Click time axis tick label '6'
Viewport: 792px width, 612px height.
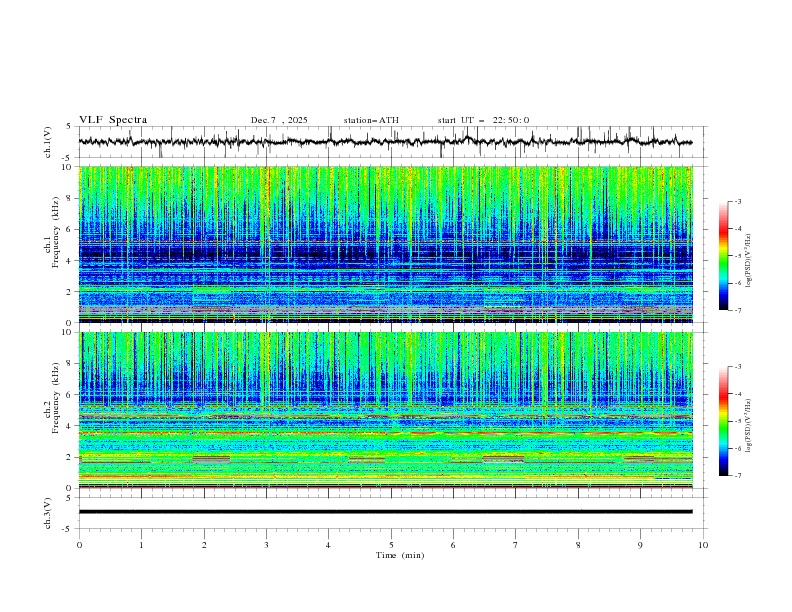pyautogui.click(x=453, y=545)
